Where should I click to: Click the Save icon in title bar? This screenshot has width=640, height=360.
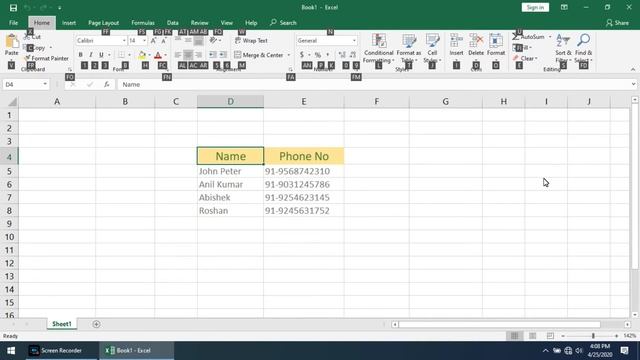click(13, 7)
